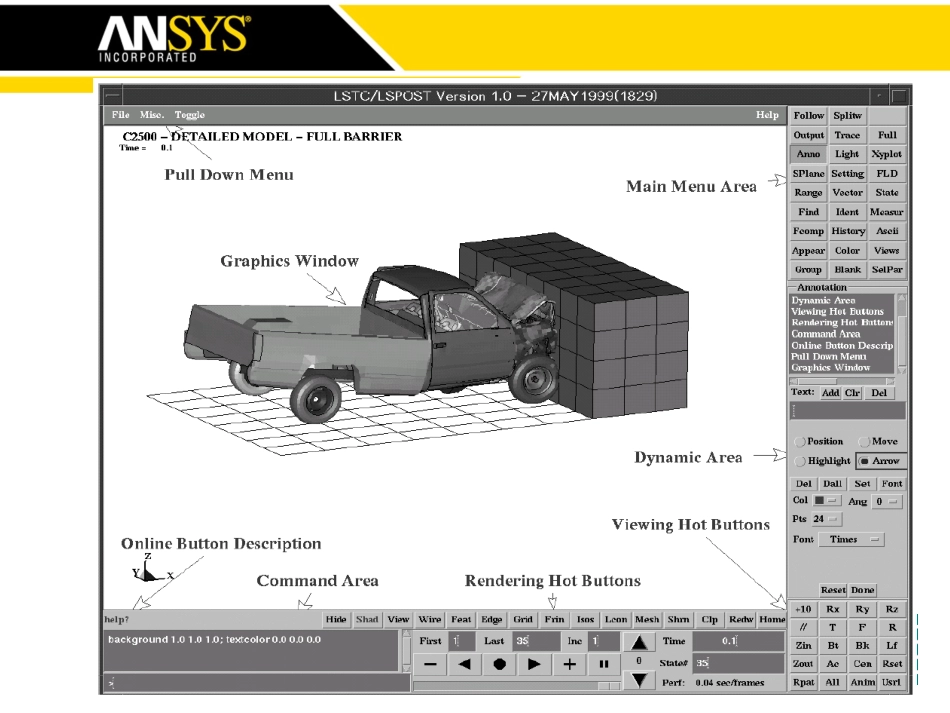Play the animation in reverse
Screen dimensions: 950x713
click(x=465, y=664)
